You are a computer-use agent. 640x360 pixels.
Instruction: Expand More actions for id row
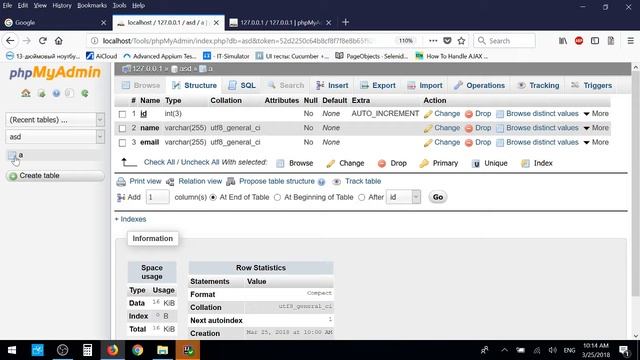[x=596, y=113]
